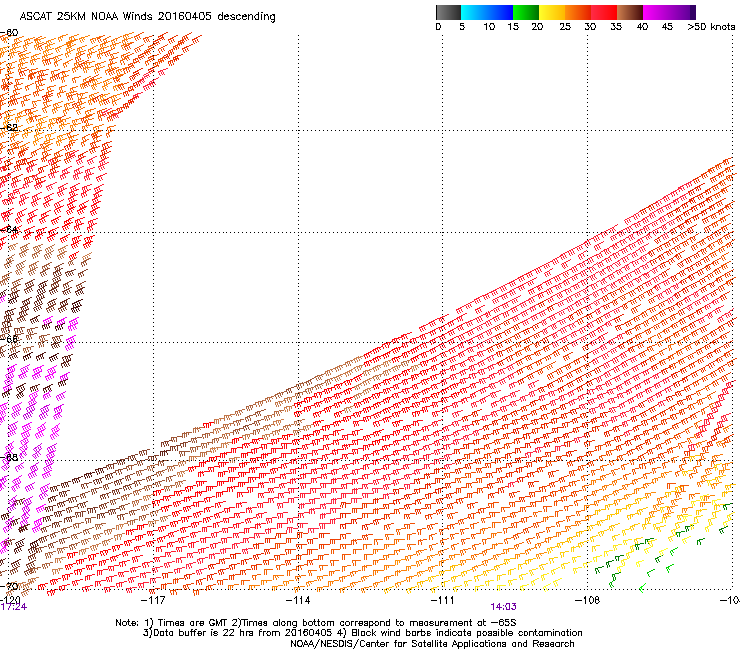The width and height of the screenshot is (740, 650).
Task: Click the magenta 40-45 knots legend segment
Action: pos(656,12)
